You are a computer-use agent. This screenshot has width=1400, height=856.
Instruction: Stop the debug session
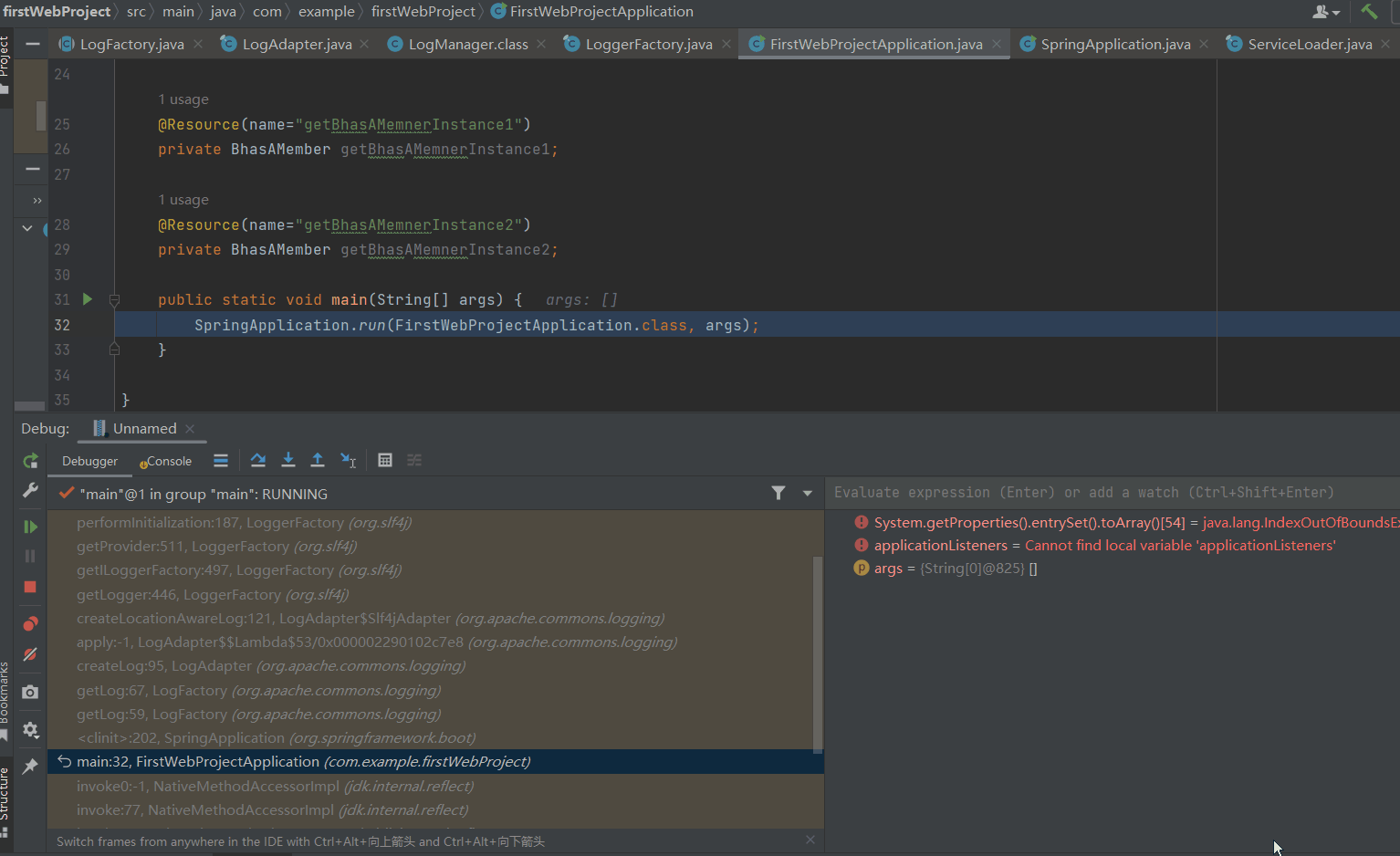pos(30,587)
